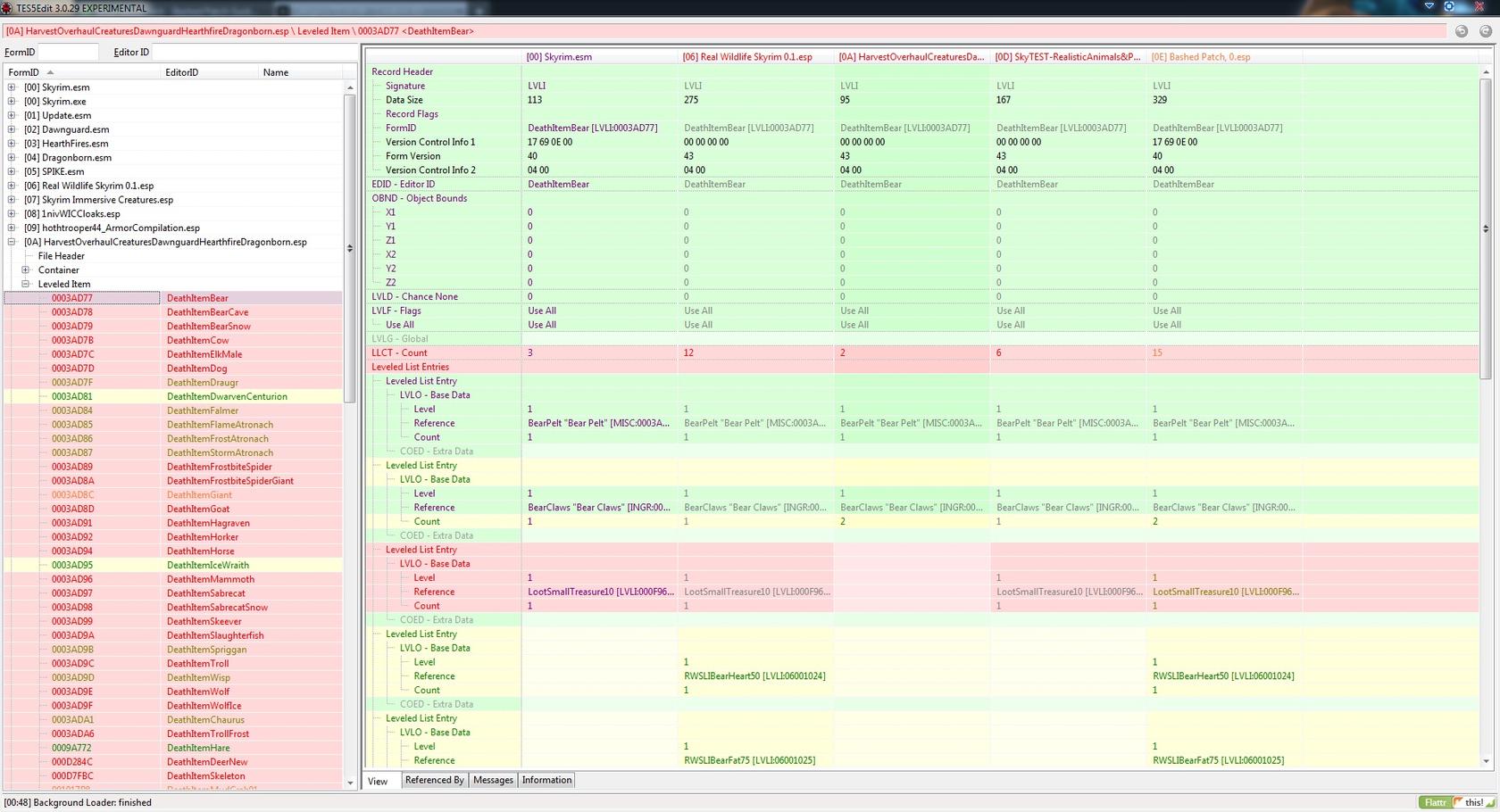The image size is (1500, 812).
Task: Expand the [00] Skyrim.esm tree node
Action: point(12,87)
